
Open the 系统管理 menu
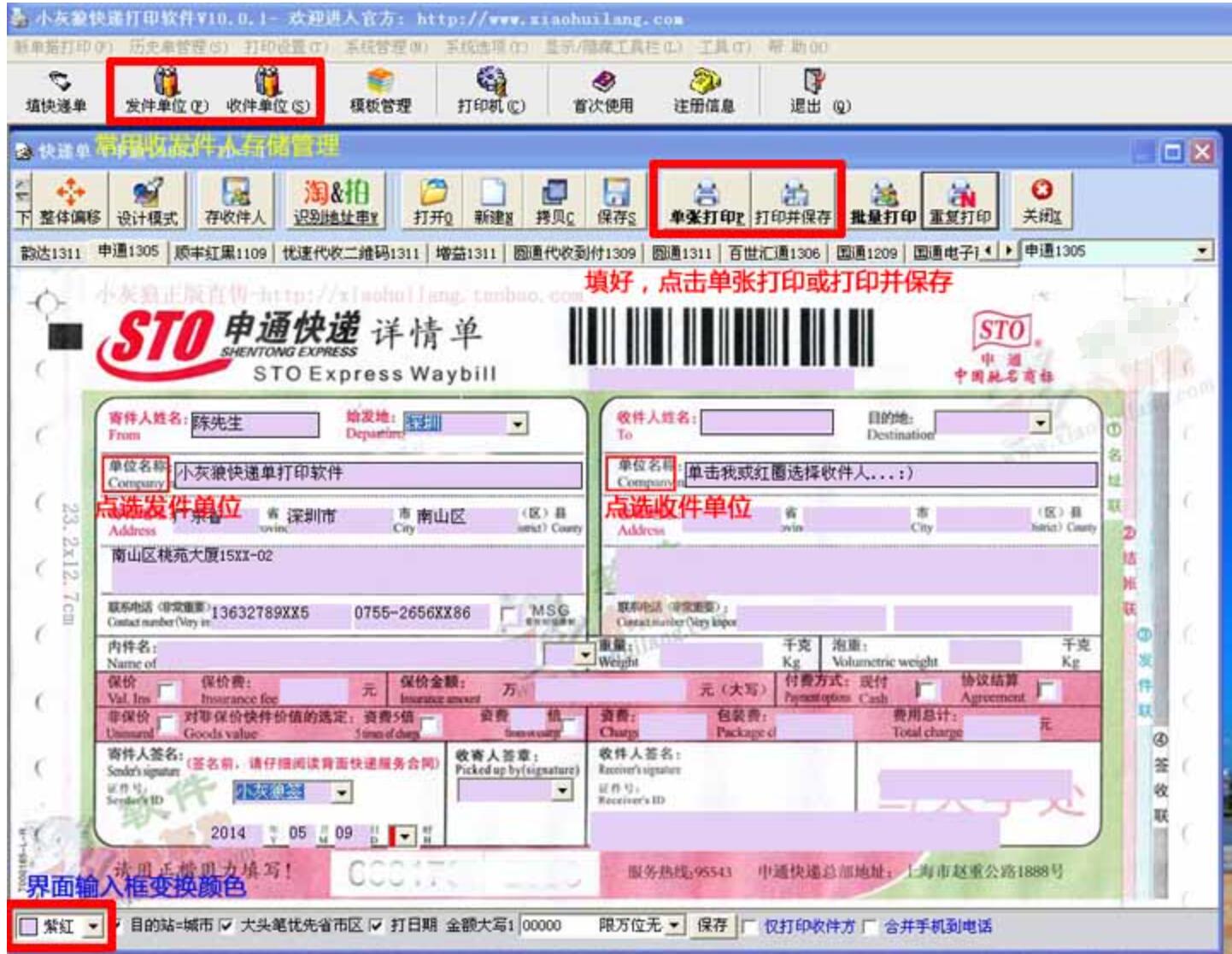[x=386, y=46]
